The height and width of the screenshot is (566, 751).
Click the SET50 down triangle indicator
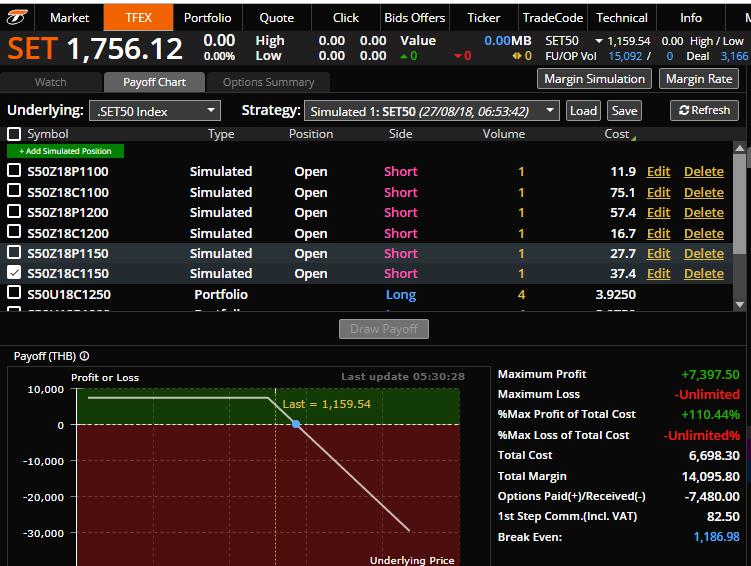(599, 41)
